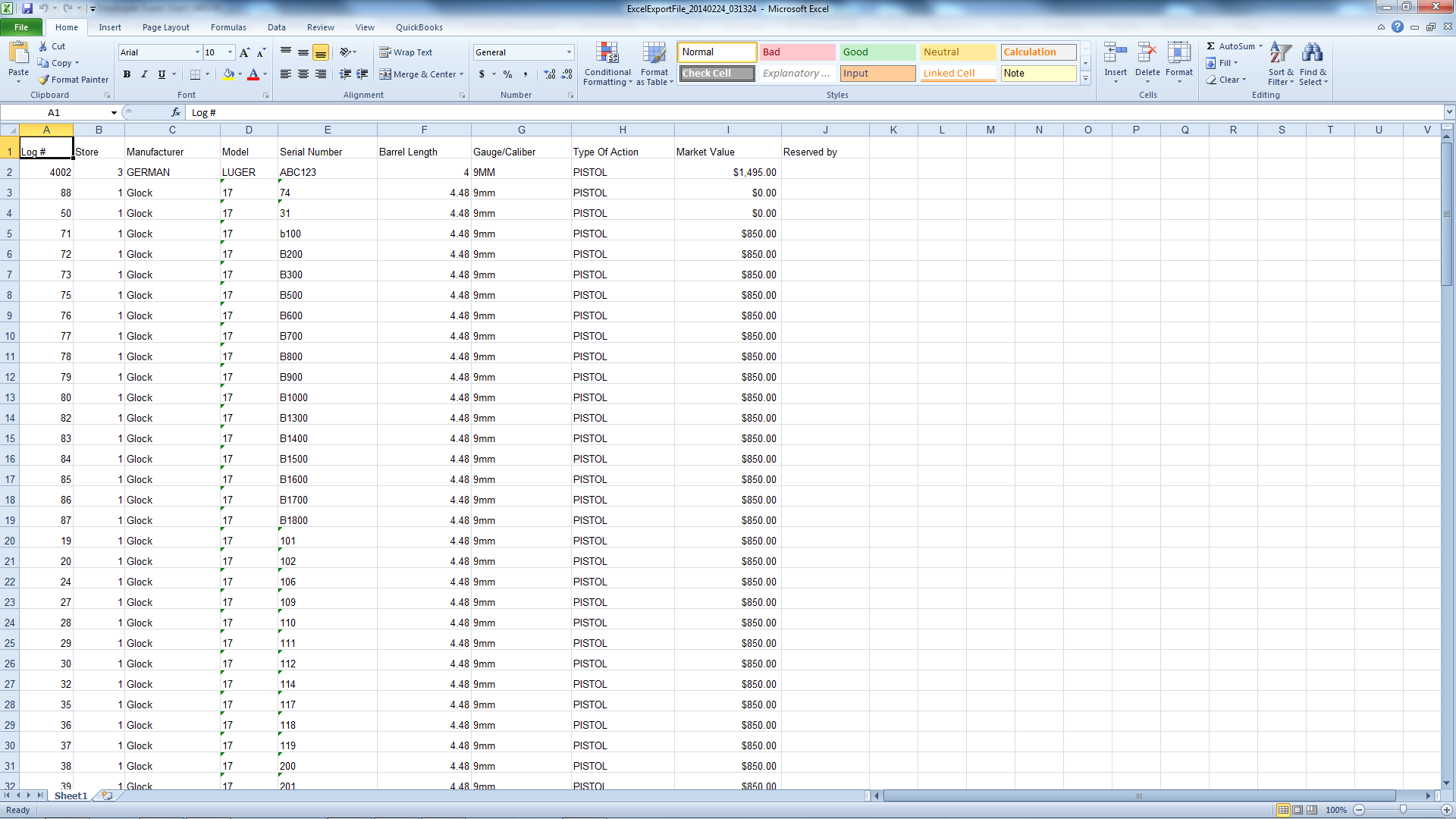The image size is (1456, 819).
Task: Open Sort & Filter menu
Action: pyautogui.click(x=1281, y=64)
